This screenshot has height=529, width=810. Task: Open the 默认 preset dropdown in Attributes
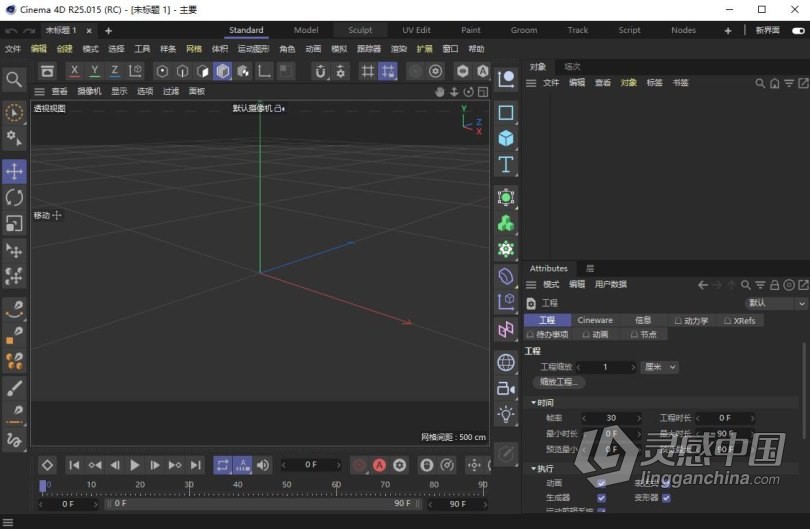(776, 303)
